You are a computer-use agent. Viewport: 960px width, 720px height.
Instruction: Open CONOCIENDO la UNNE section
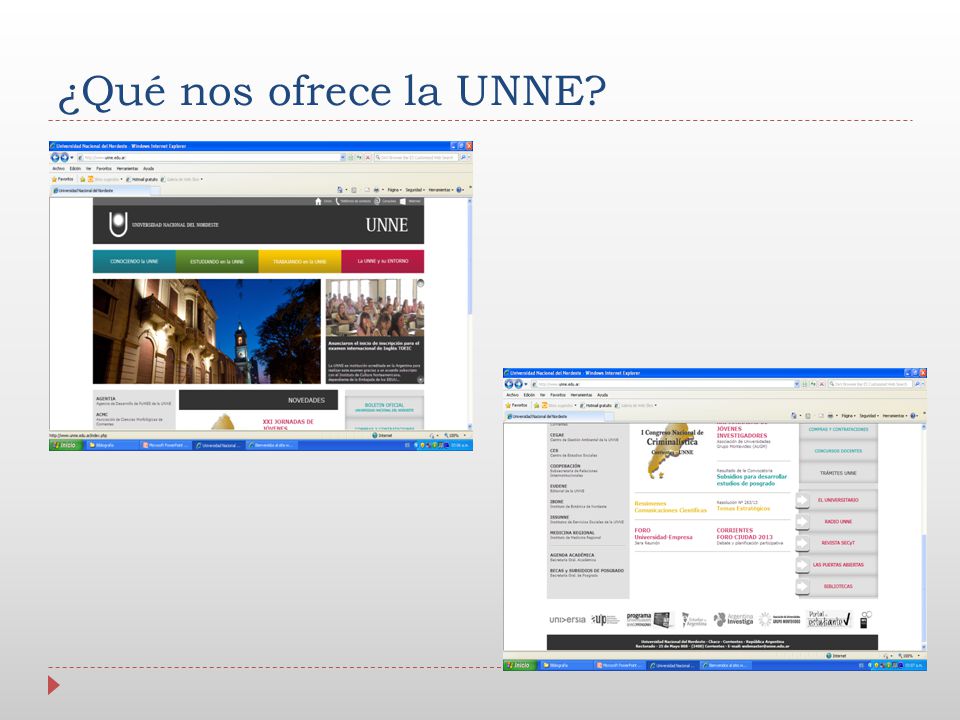tap(134, 261)
